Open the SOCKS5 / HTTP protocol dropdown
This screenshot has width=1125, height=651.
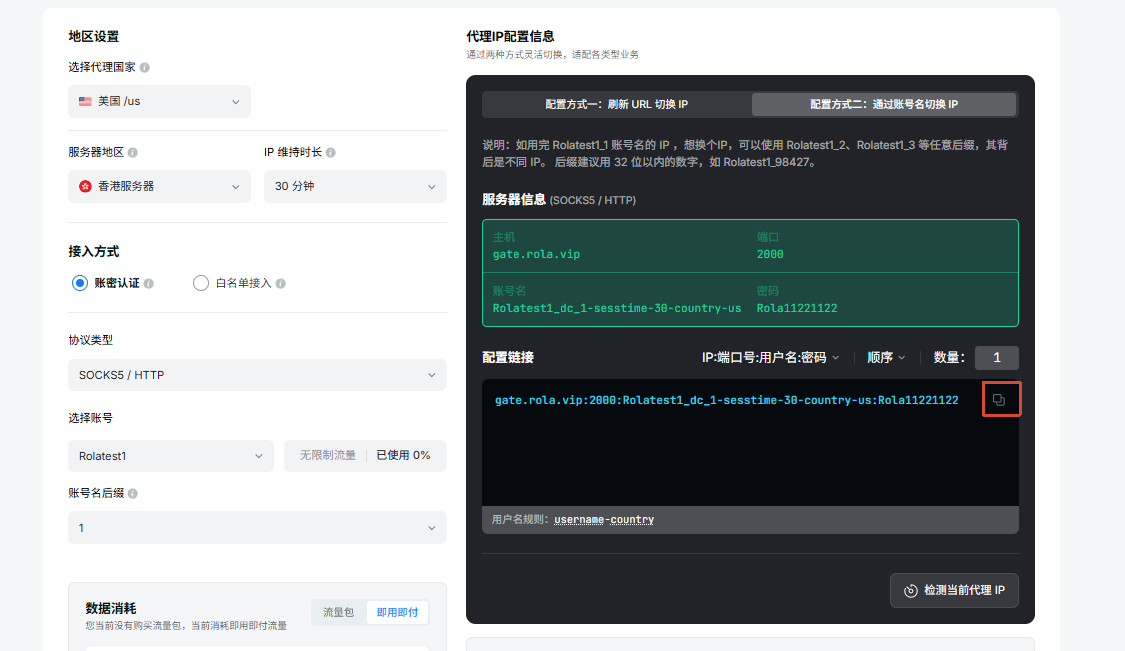(257, 375)
